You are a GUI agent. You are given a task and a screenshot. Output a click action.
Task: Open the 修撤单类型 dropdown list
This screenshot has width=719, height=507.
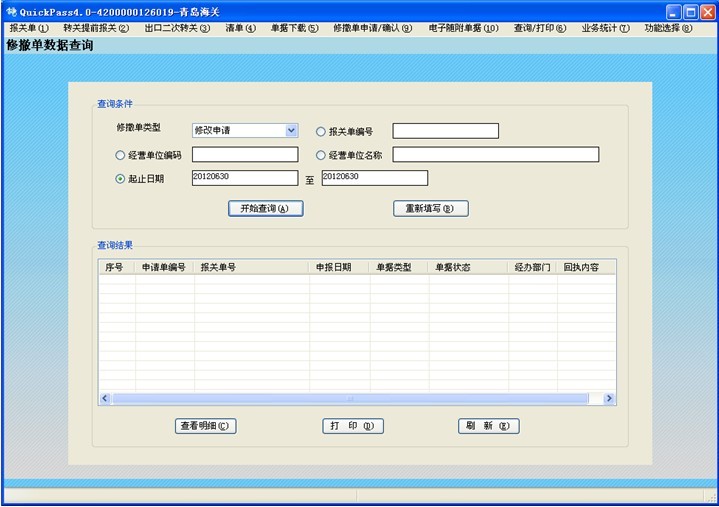point(291,131)
